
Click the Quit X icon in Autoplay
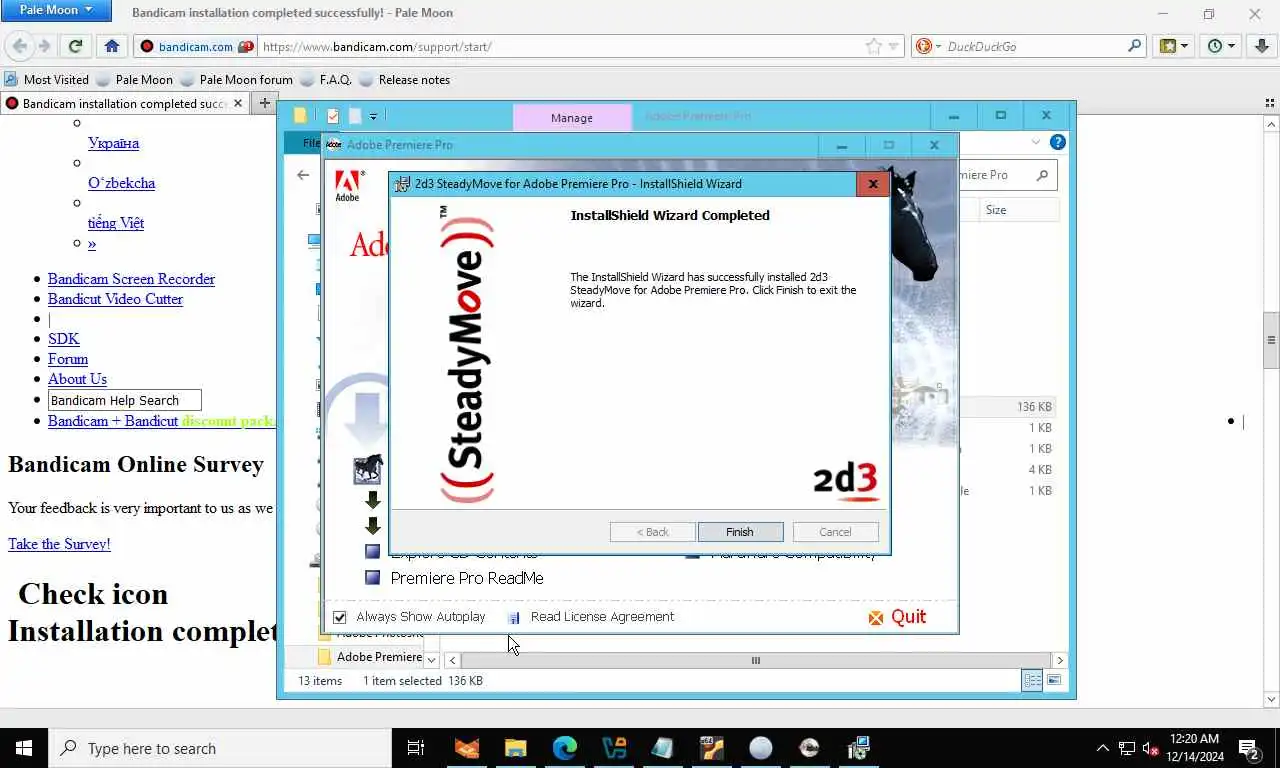[x=876, y=618]
